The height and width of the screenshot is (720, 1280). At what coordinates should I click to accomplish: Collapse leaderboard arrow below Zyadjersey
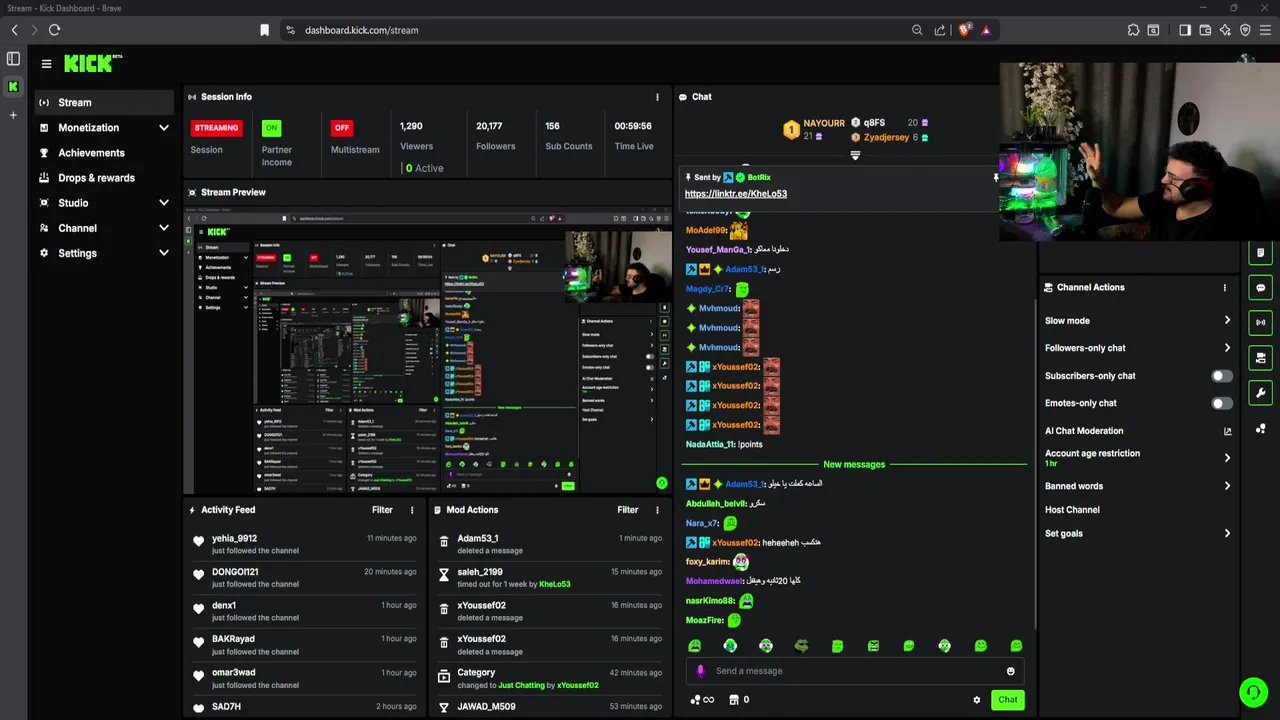[x=855, y=155]
